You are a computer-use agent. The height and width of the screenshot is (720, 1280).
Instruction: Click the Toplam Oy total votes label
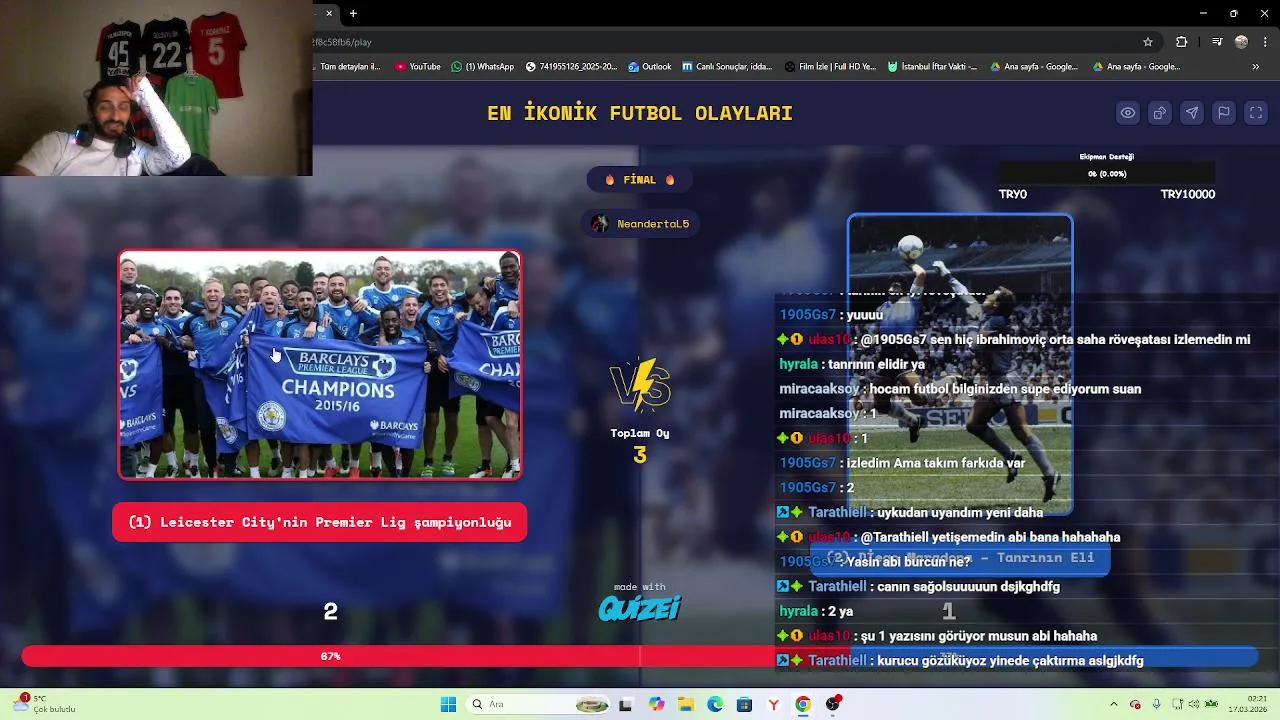point(640,433)
